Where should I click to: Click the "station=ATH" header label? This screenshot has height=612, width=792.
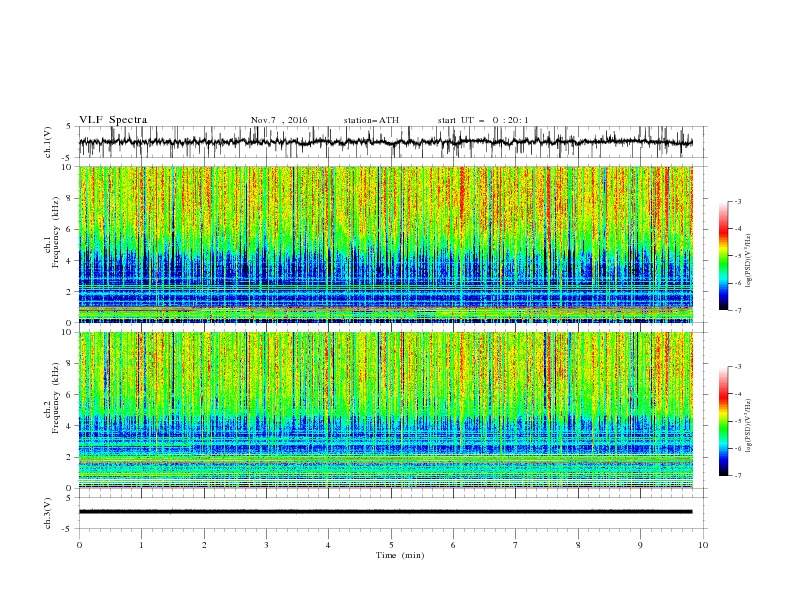point(371,120)
